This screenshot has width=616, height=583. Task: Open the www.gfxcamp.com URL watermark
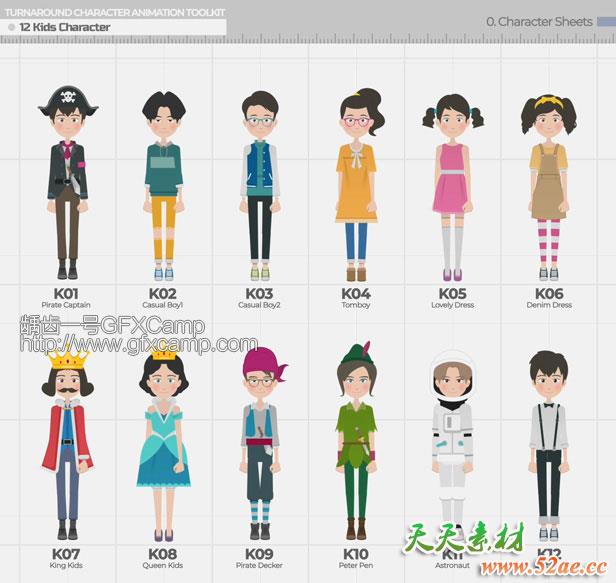click(x=138, y=346)
